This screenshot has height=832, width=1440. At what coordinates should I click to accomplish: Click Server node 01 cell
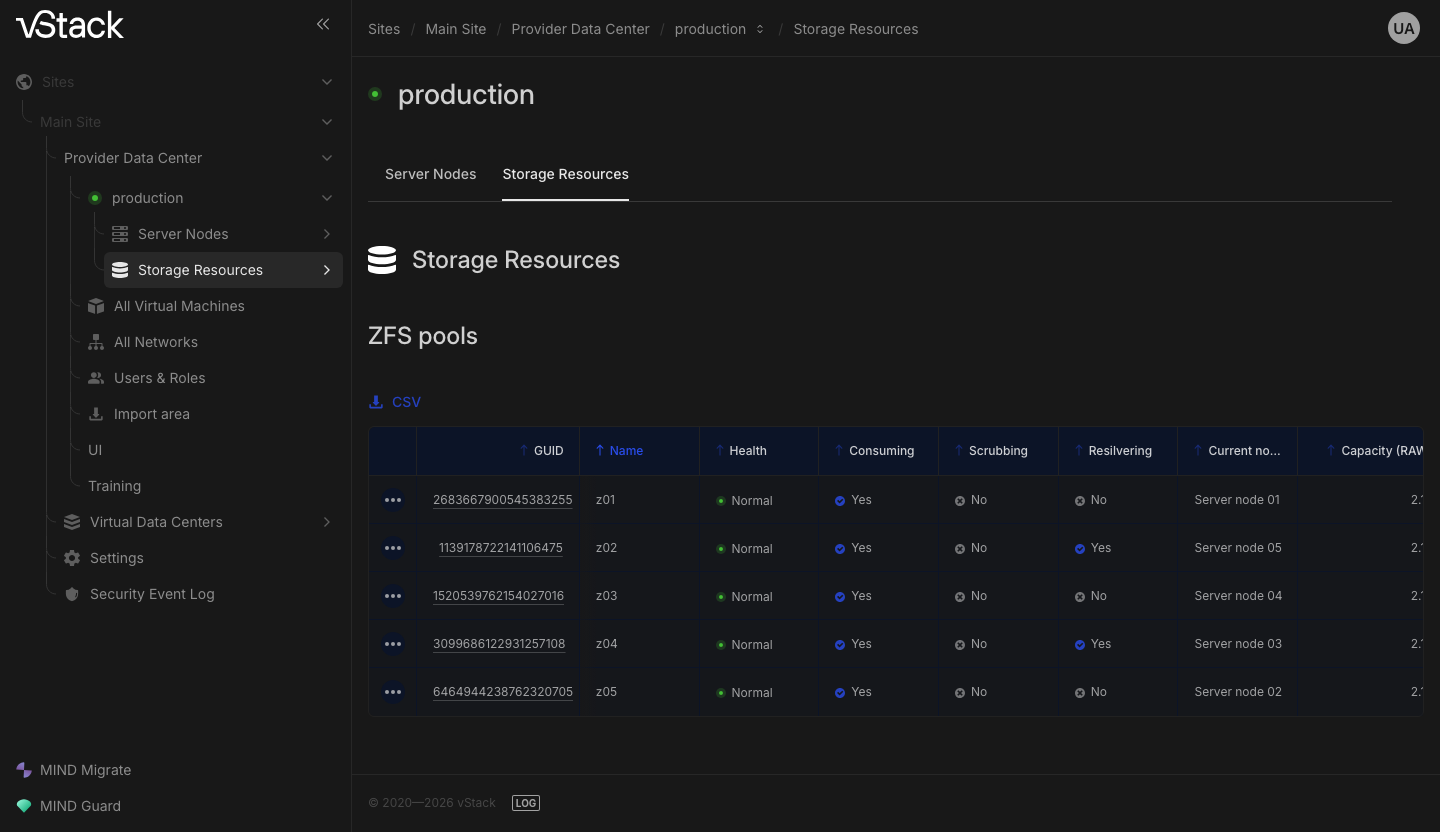coord(1237,500)
